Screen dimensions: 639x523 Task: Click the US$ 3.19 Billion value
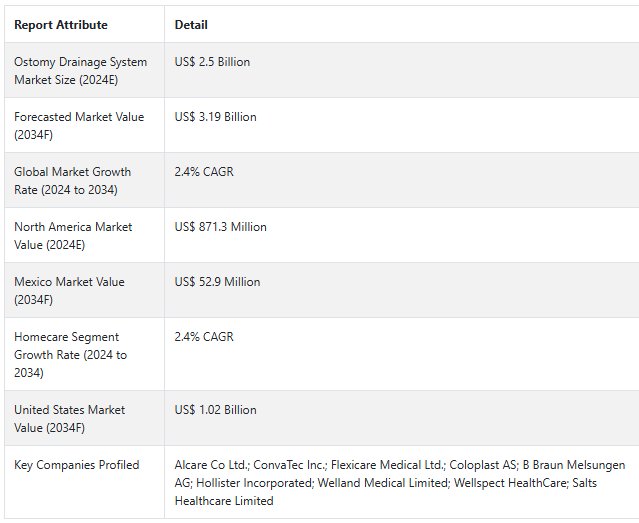tap(215, 117)
